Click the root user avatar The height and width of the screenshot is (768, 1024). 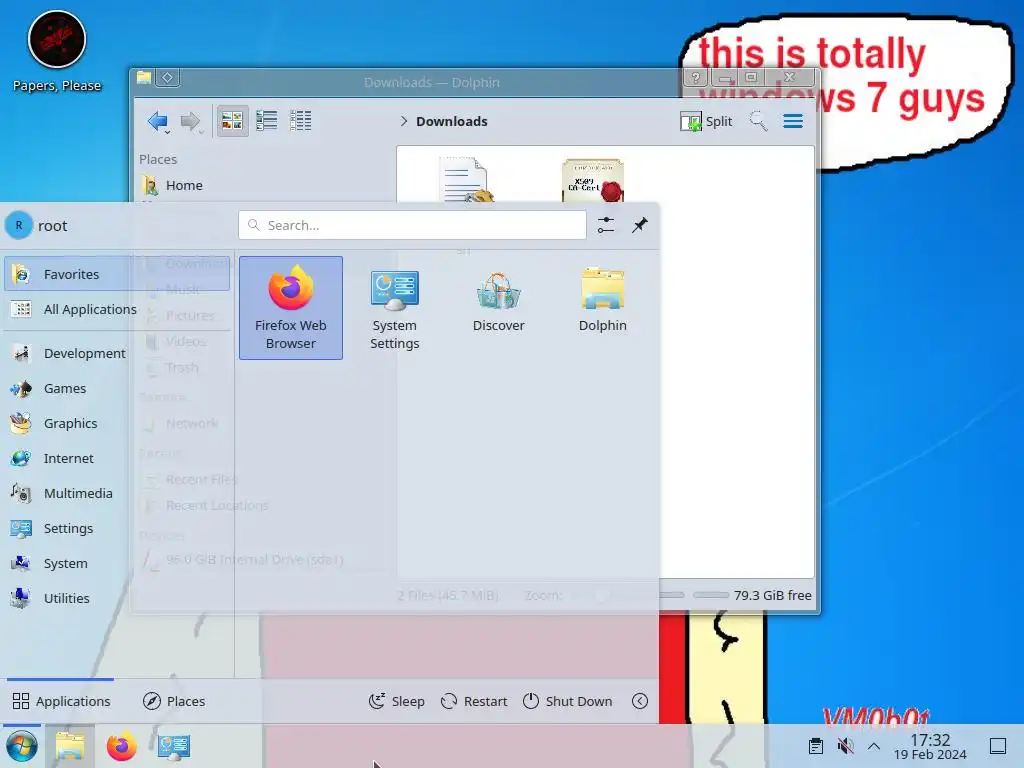coord(19,225)
